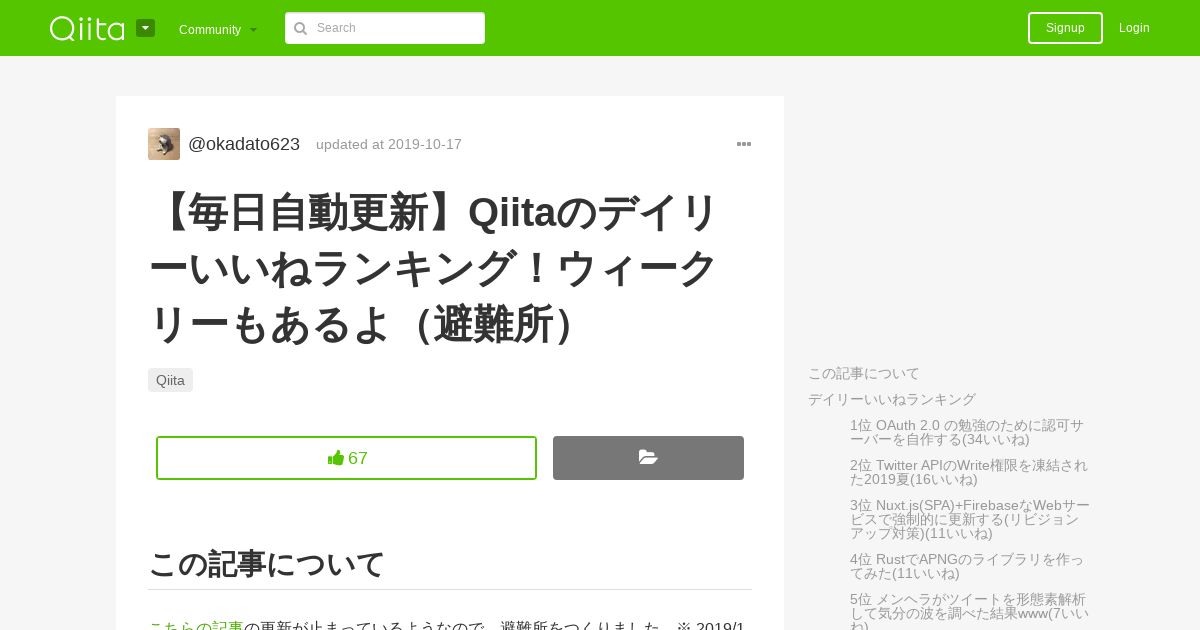Open the Login link
Image resolution: width=1200 pixels, height=630 pixels.
click(x=1134, y=28)
